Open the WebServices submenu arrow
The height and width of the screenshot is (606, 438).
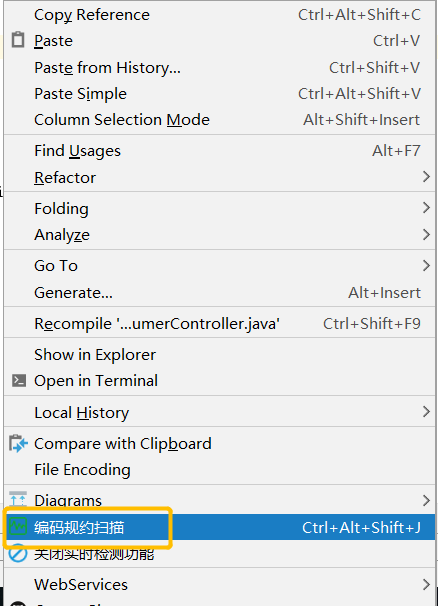[x=426, y=584]
